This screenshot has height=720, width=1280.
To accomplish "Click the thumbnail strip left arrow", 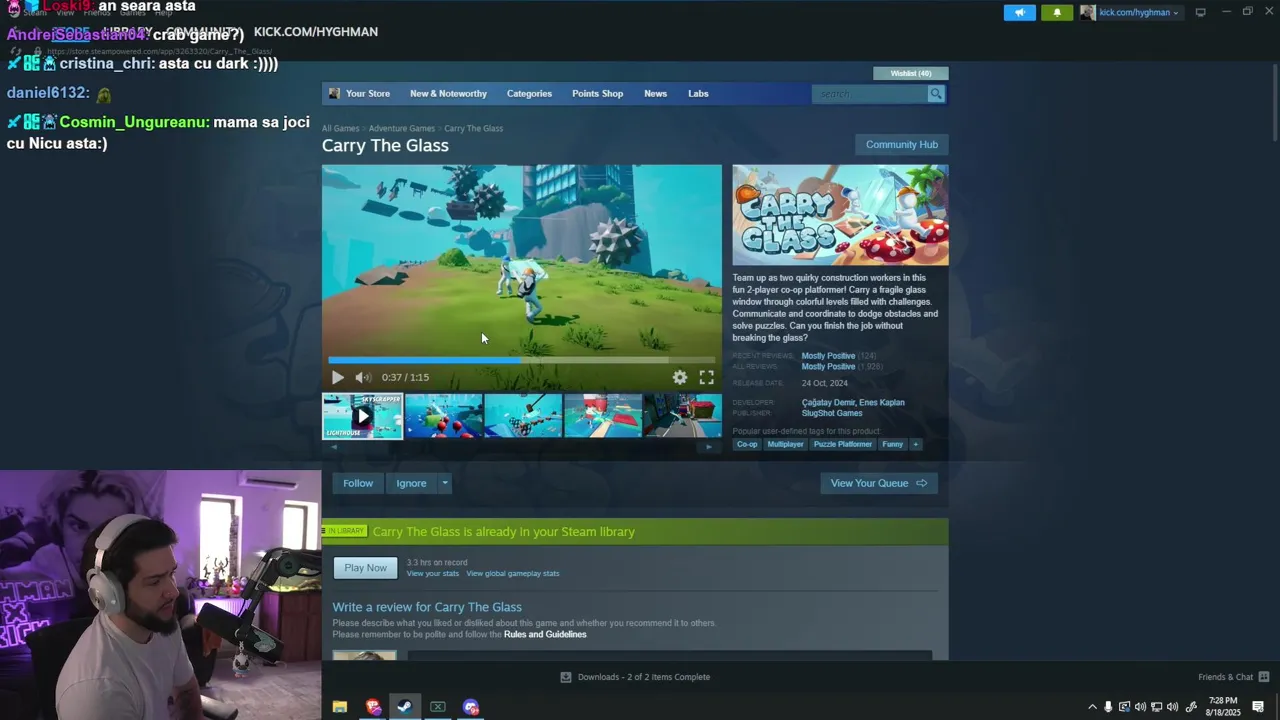I will 334,447.
